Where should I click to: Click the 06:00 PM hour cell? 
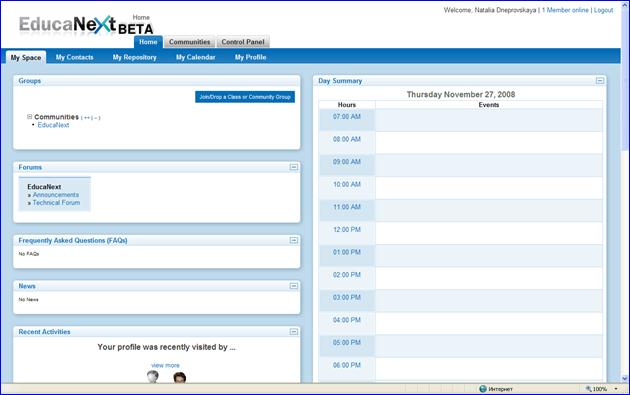pyautogui.click(x=347, y=368)
